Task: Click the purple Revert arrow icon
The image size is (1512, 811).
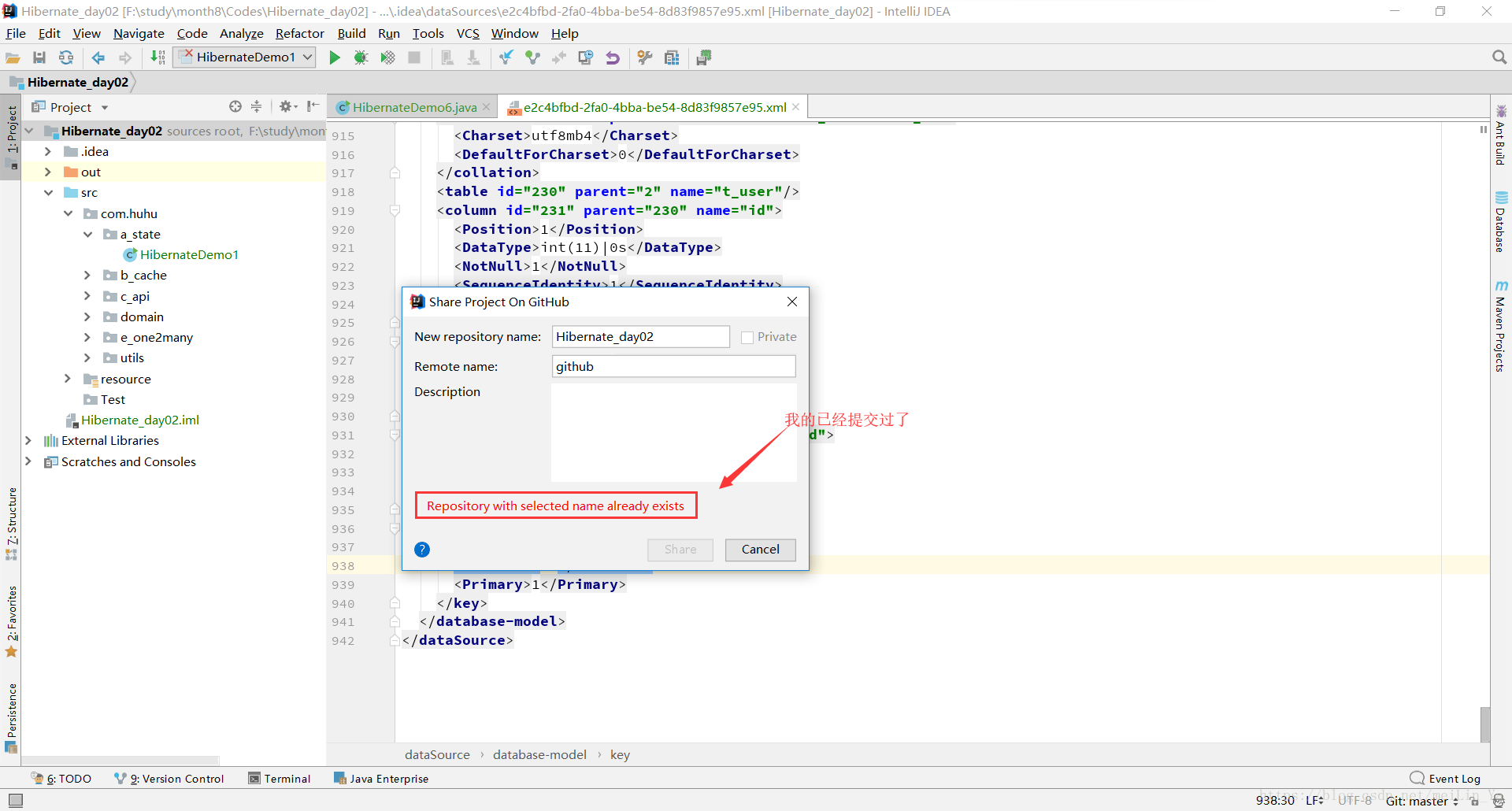Action: coord(612,57)
